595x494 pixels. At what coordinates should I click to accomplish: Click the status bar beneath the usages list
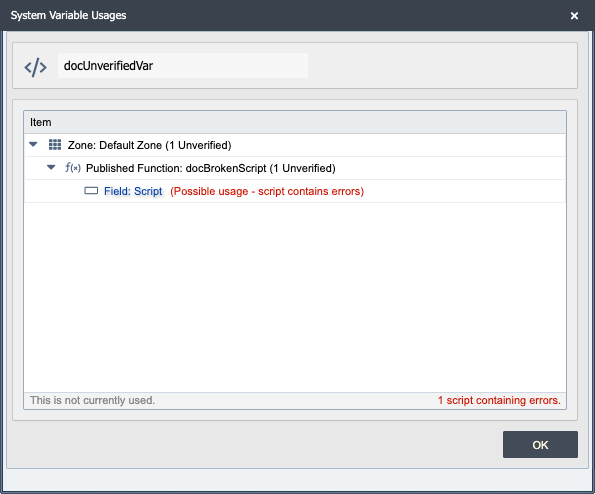(x=295, y=400)
